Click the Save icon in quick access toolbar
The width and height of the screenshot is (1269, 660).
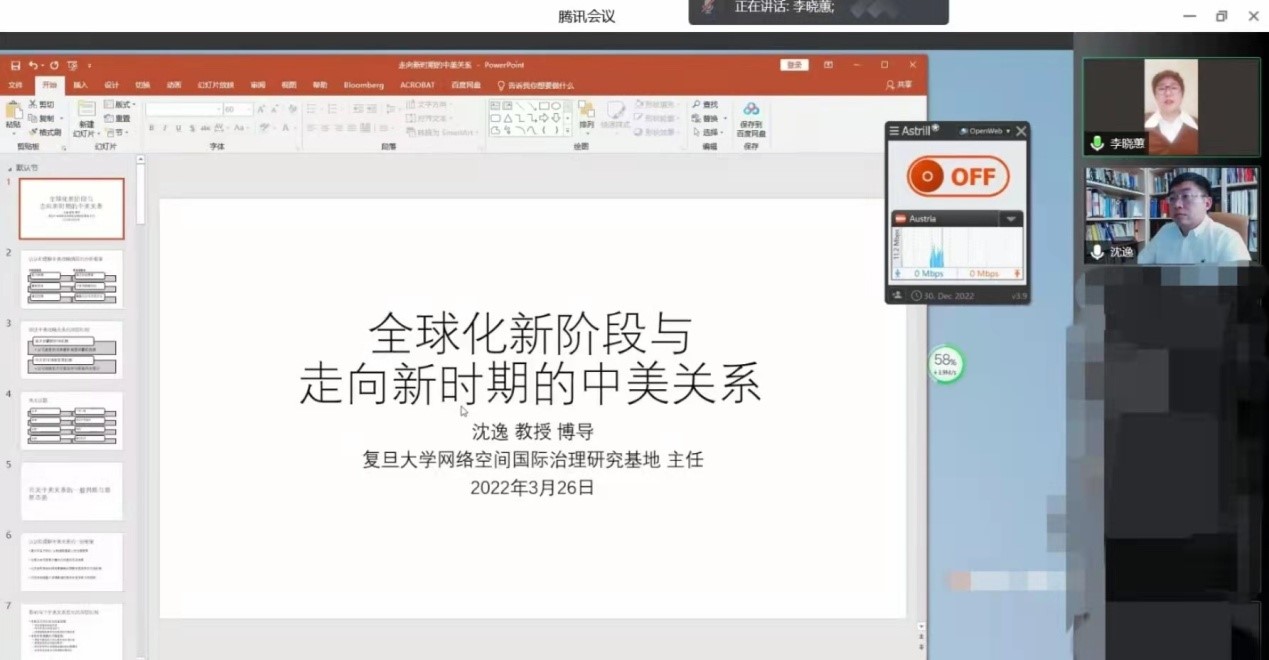click(15, 65)
